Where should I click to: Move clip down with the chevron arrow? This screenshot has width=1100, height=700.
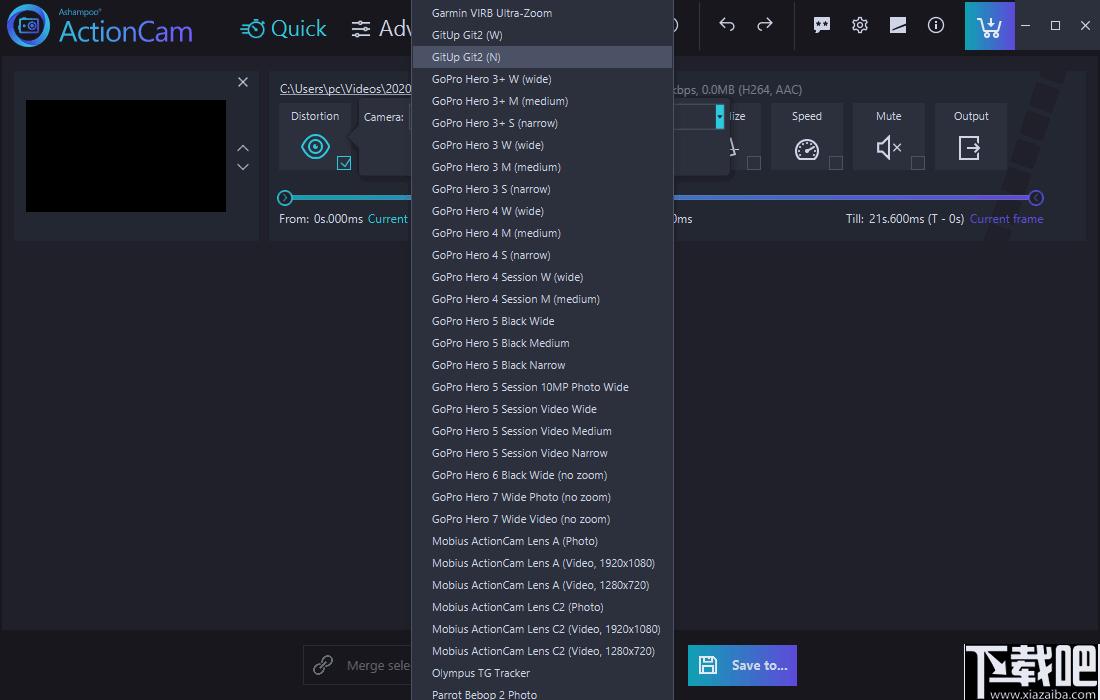pyautogui.click(x=243, y=167)
